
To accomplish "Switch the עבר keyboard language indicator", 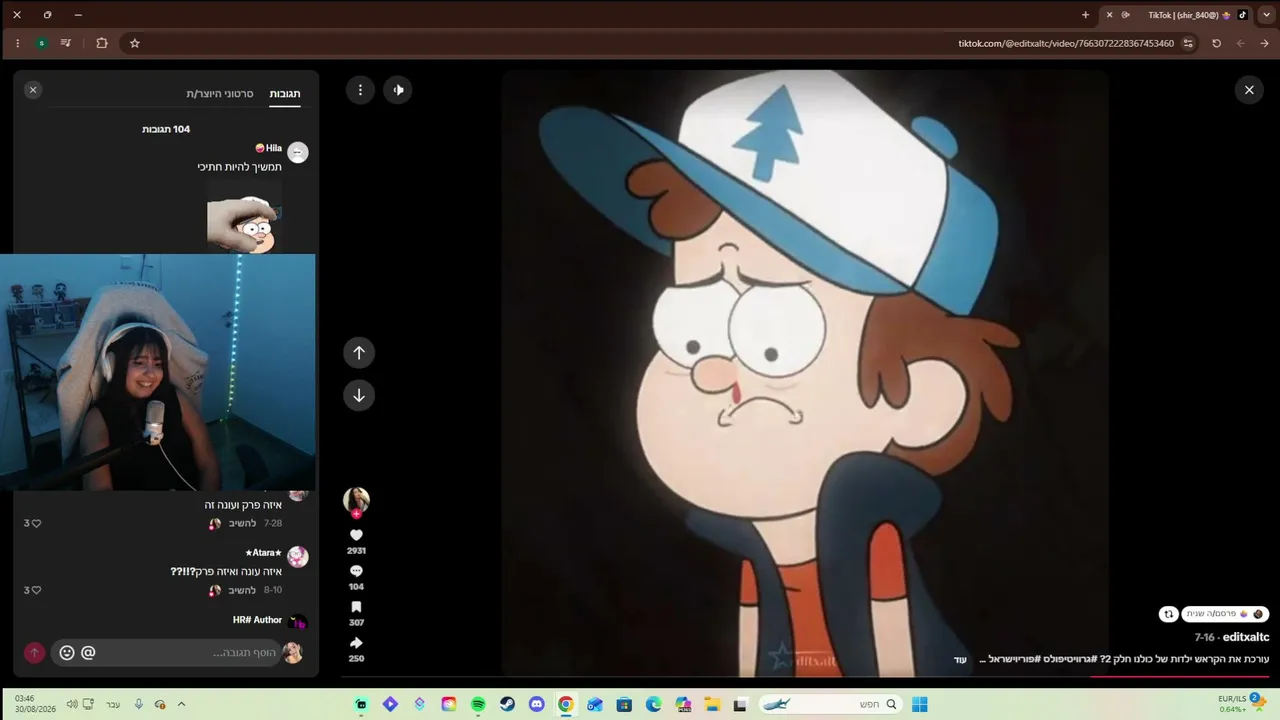I will pos(113,704).
